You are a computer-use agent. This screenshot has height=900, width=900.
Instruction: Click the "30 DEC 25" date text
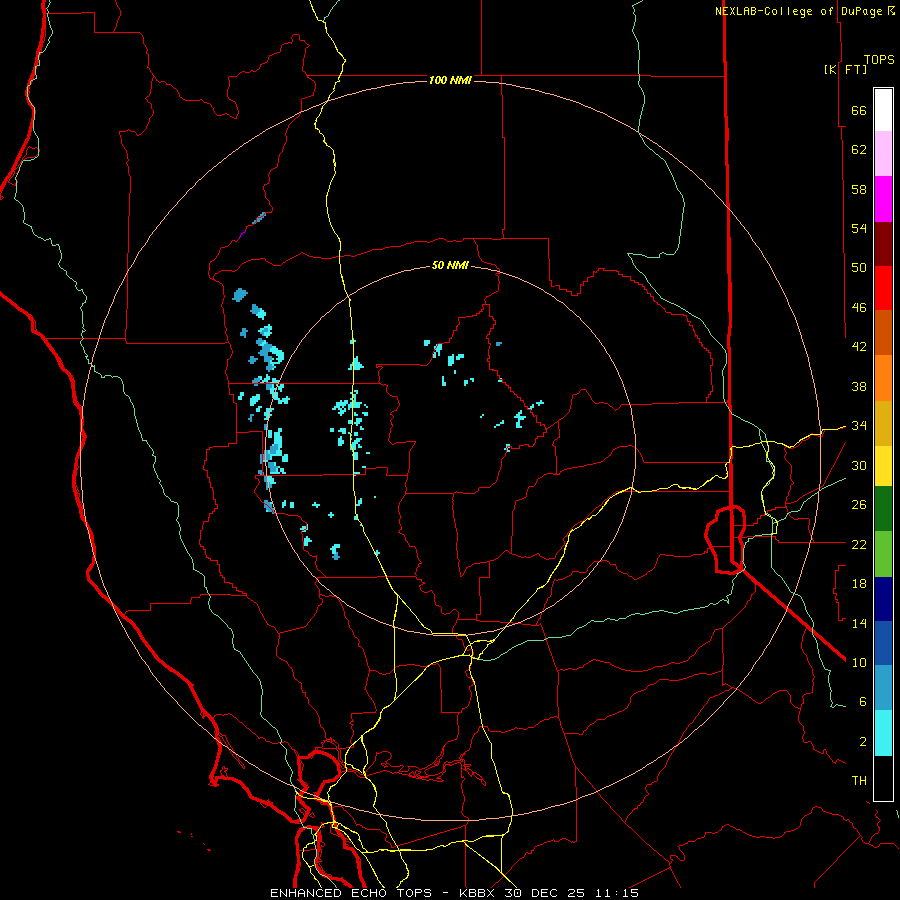(x=545, y=893)
